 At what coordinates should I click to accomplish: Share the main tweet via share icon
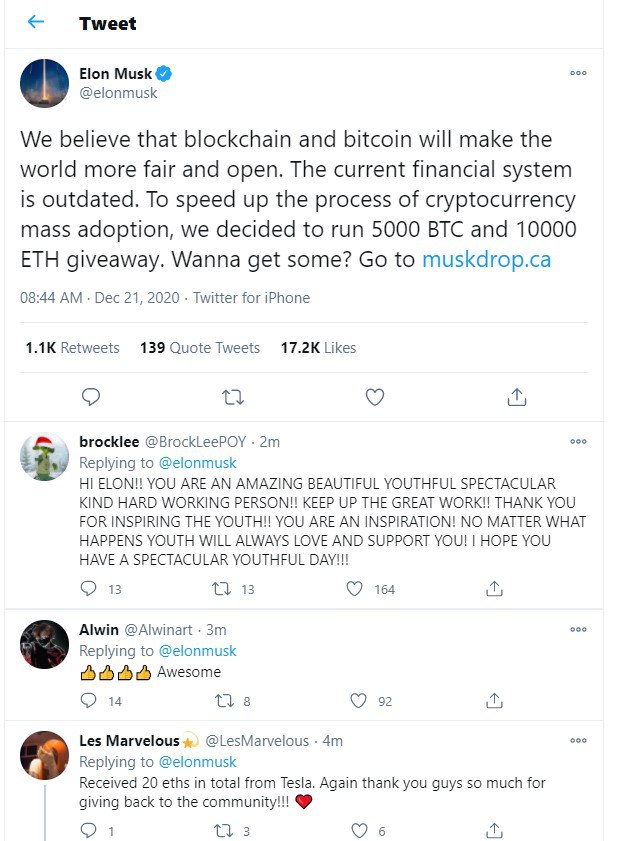tap(516, 397)
